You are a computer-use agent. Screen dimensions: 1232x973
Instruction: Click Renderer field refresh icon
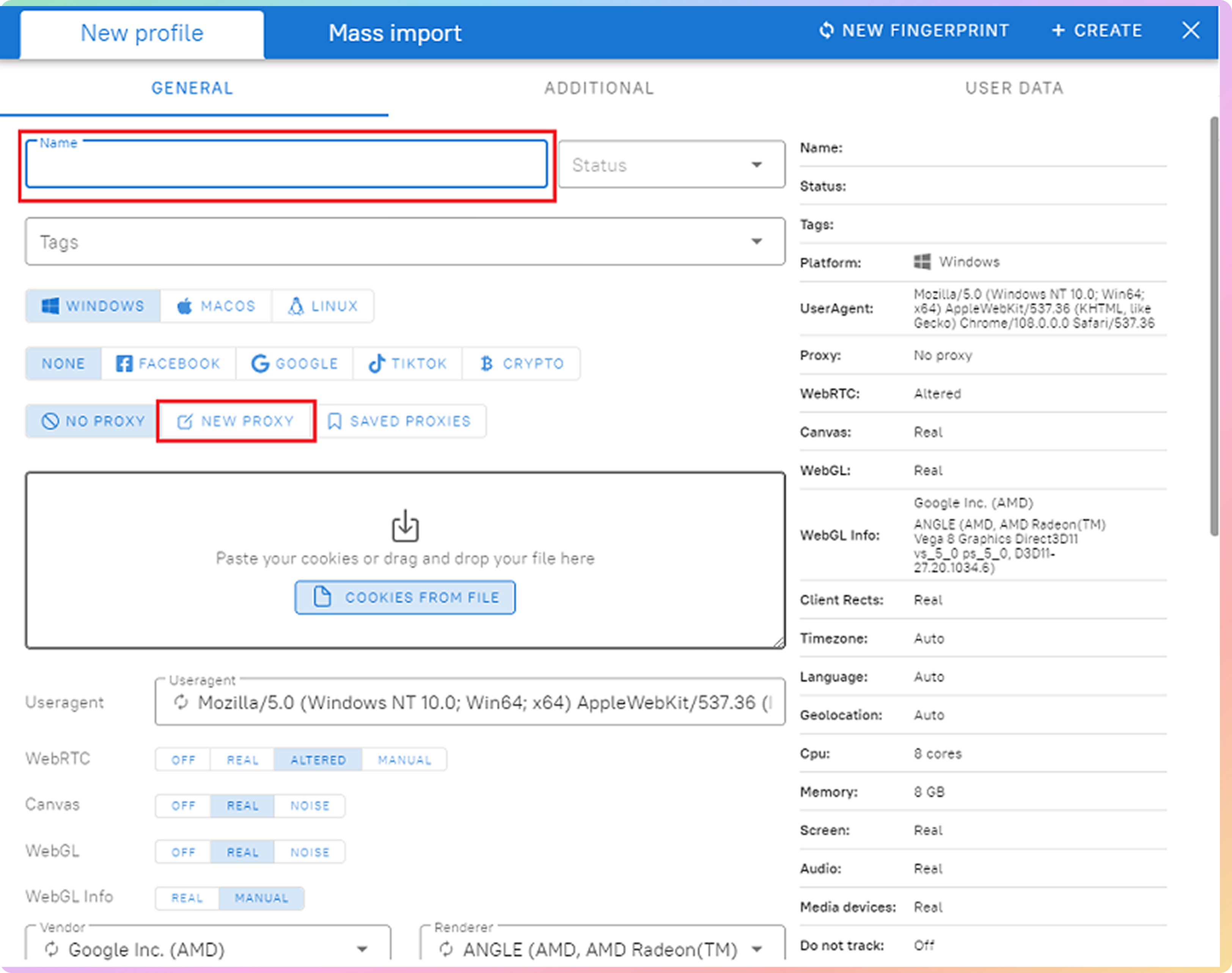coord(446,949)
